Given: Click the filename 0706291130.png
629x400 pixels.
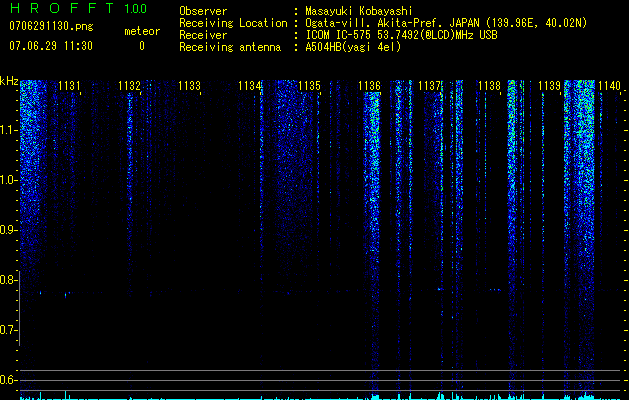Looking at the screenshot, I should (51, 26).
